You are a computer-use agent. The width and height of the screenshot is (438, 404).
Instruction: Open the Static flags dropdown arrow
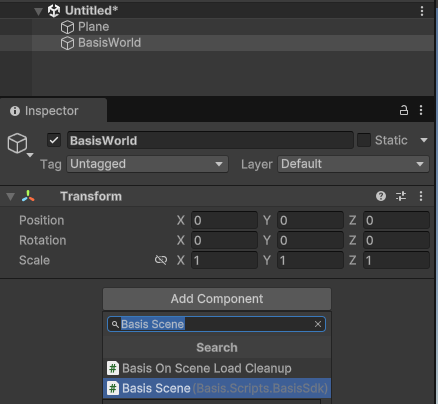point(424,140)
